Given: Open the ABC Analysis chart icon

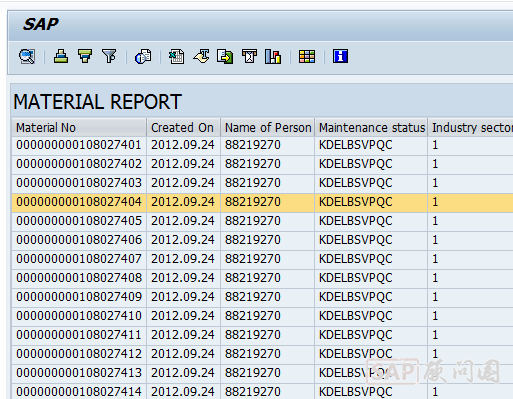Looking at the screenshot, I should [273, 56].
